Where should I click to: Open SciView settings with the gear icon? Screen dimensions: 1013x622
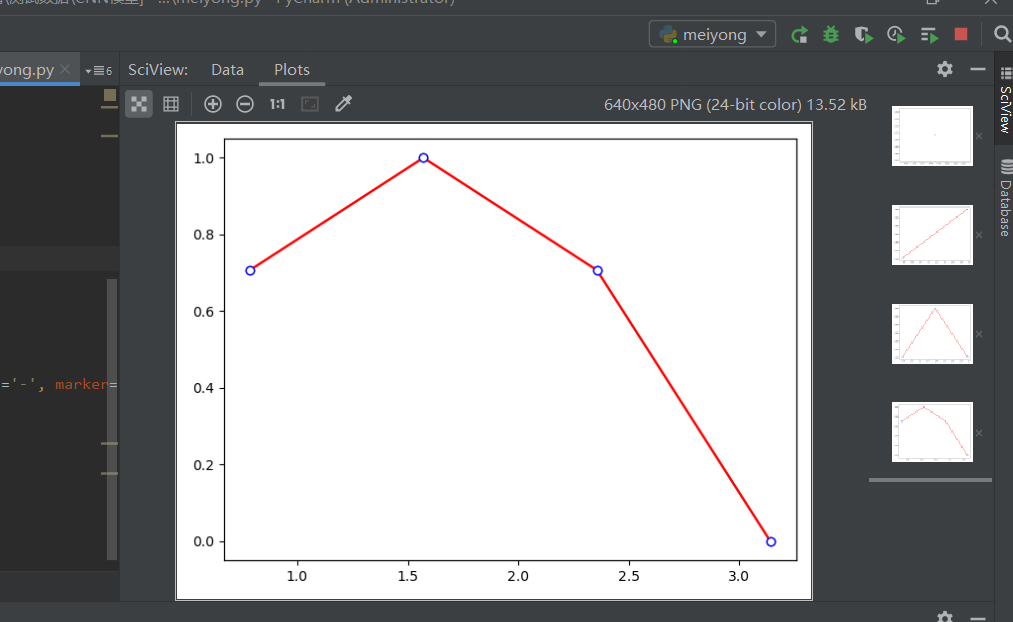(x=944, y=70)
